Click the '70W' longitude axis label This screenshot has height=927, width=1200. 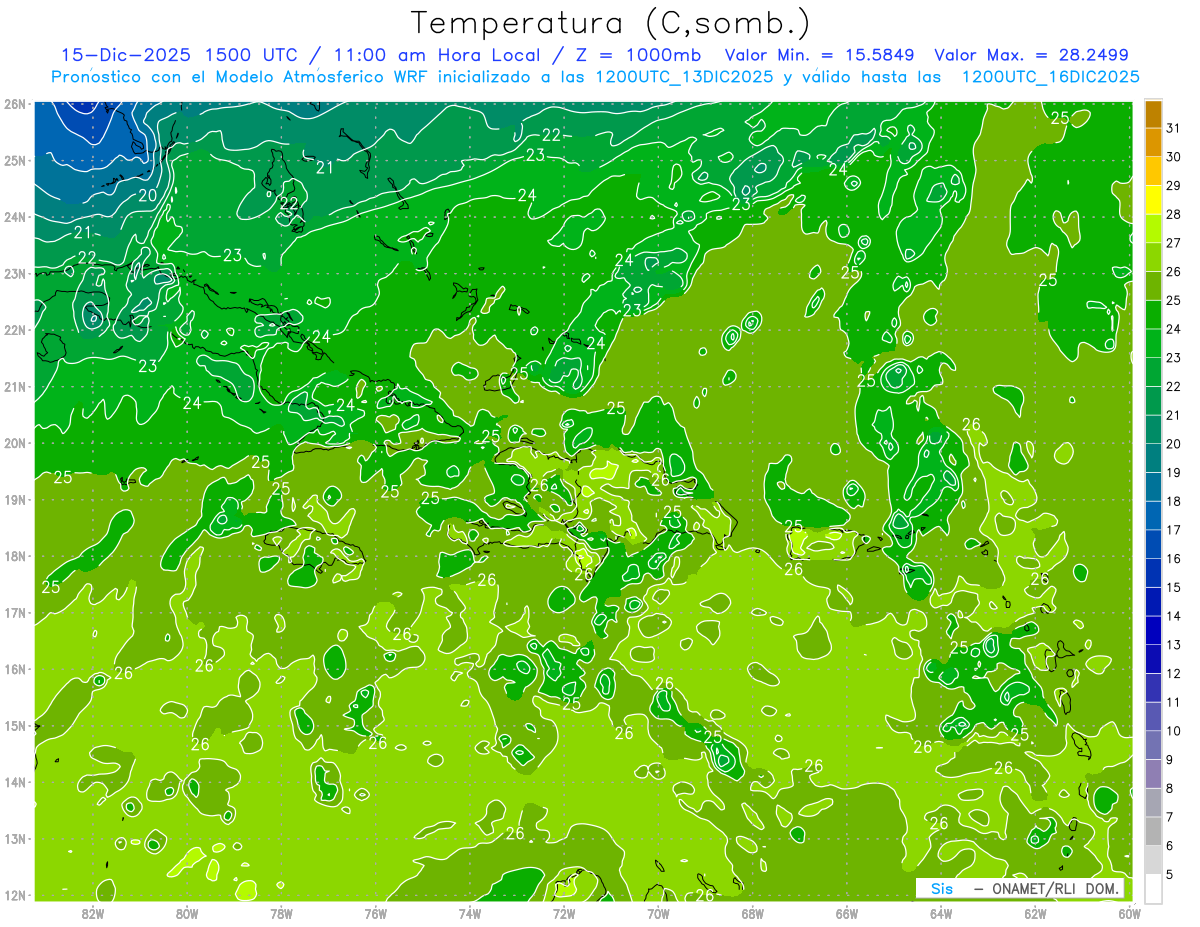click(658, 913)
